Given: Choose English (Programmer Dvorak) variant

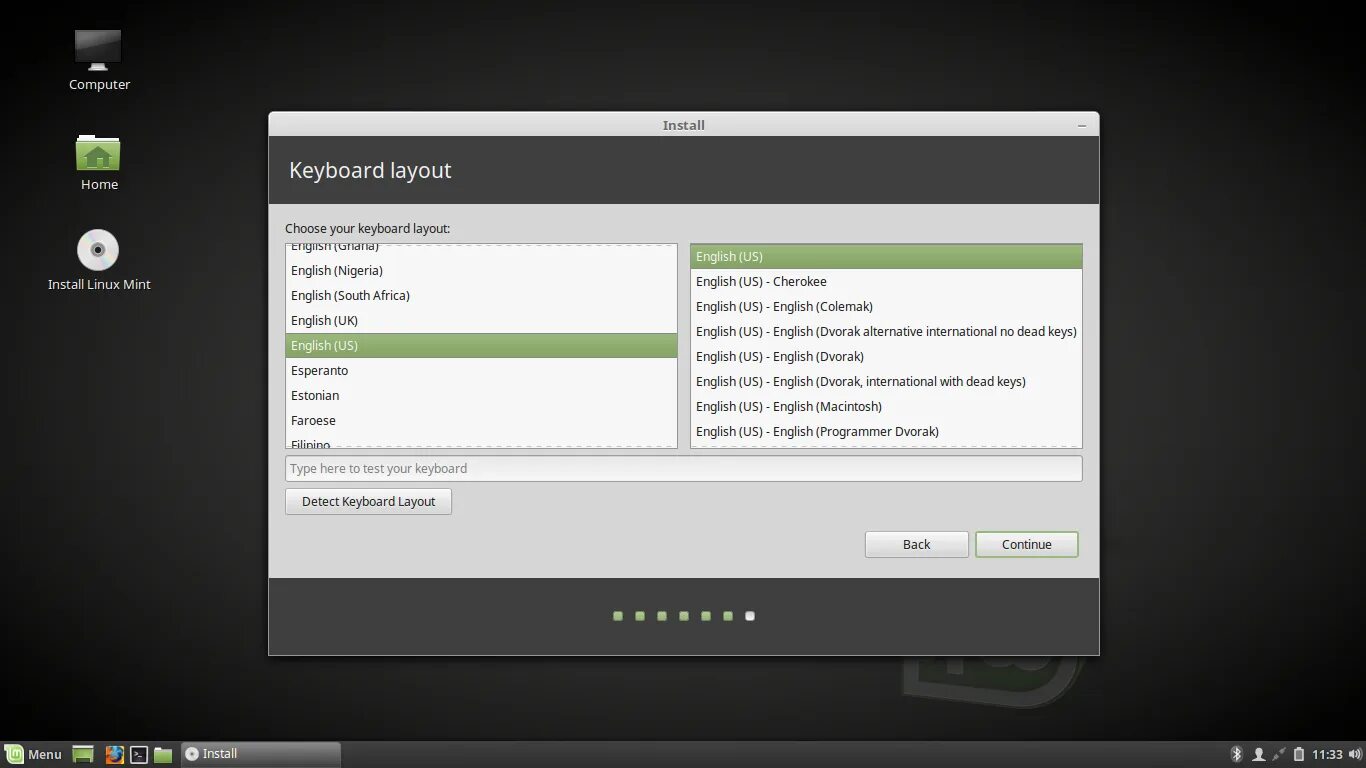Looking at the screenshot, I should coord(886,431).
